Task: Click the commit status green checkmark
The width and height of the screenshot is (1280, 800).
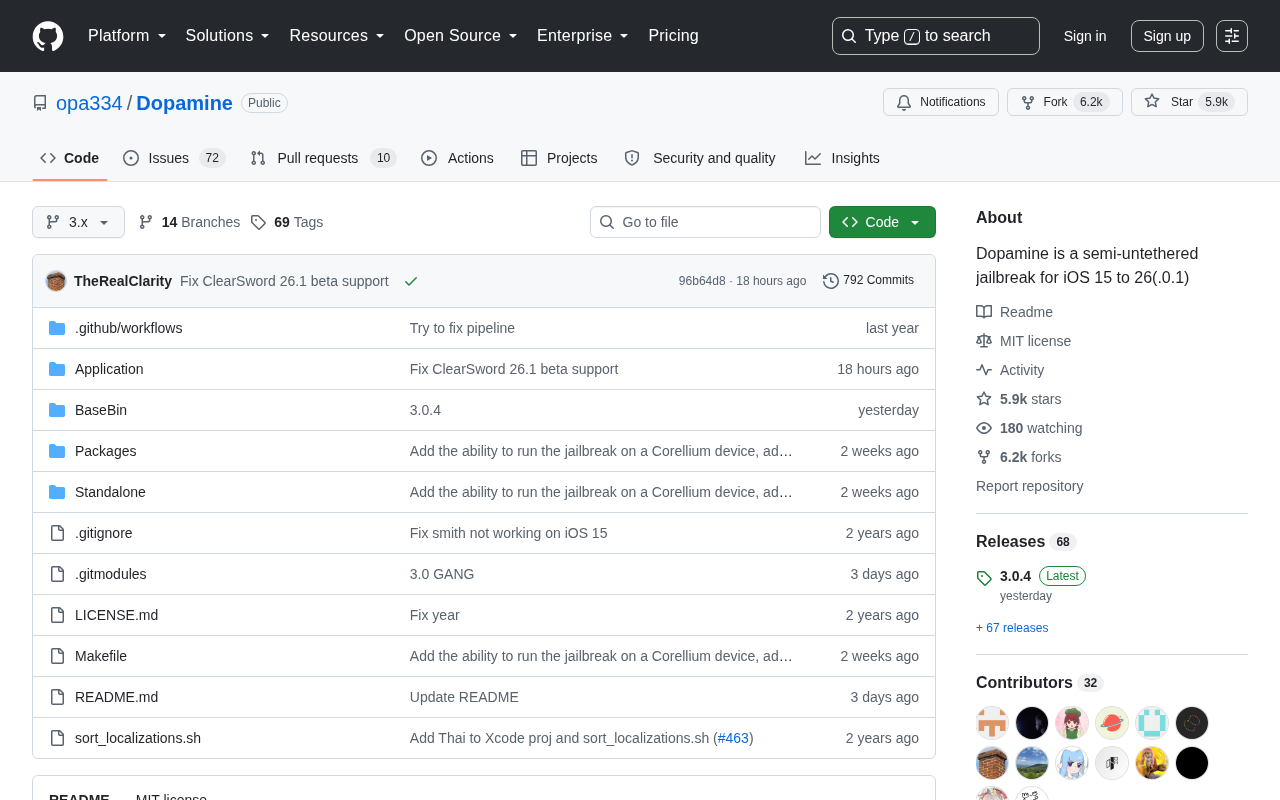Action: [411, 281]
